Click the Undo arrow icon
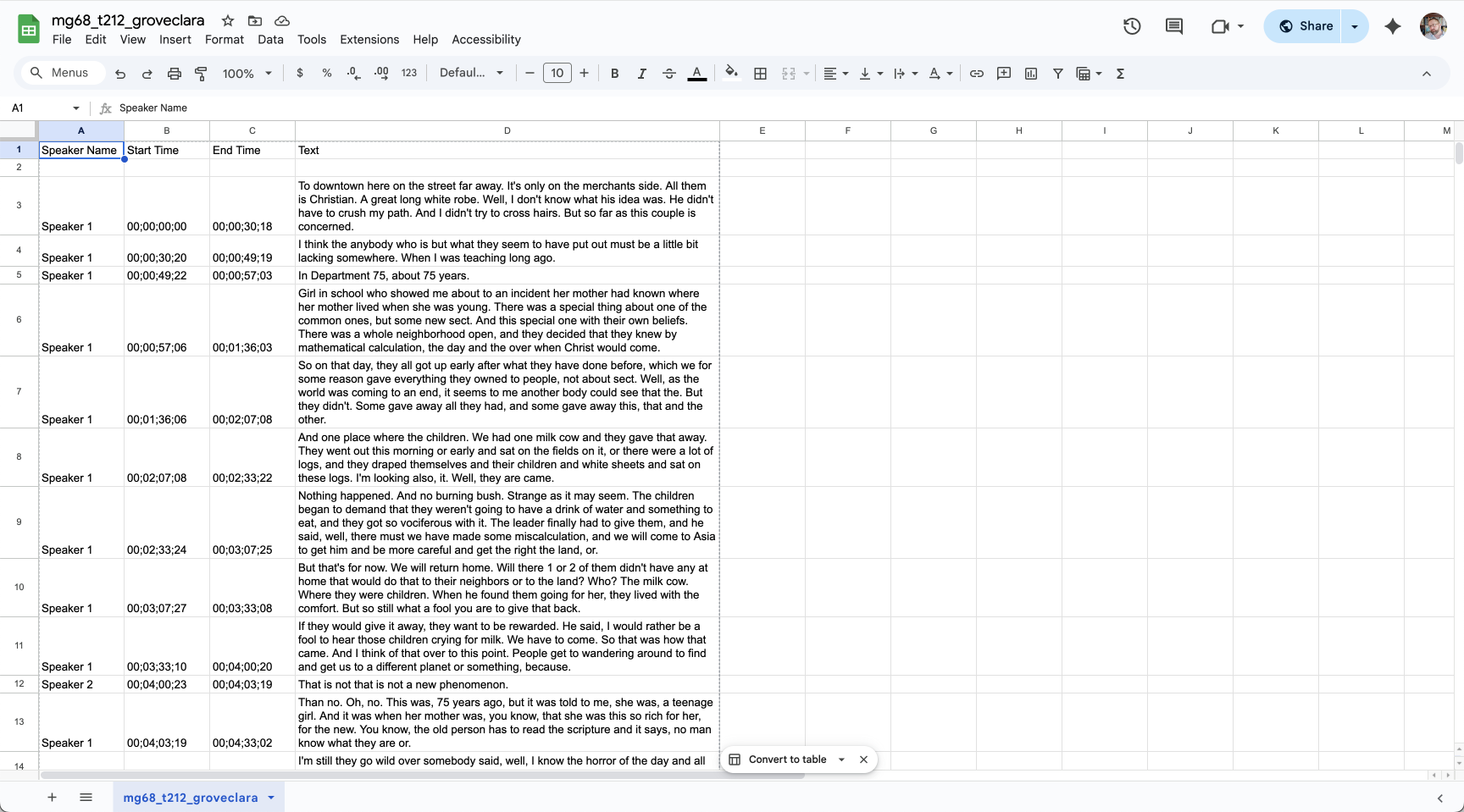Viewport: 1464px width, 812px height. pos(120,74)
